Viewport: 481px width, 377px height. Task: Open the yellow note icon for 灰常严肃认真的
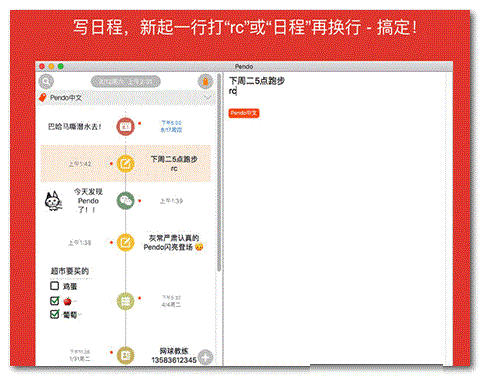[x=125, y=242]
